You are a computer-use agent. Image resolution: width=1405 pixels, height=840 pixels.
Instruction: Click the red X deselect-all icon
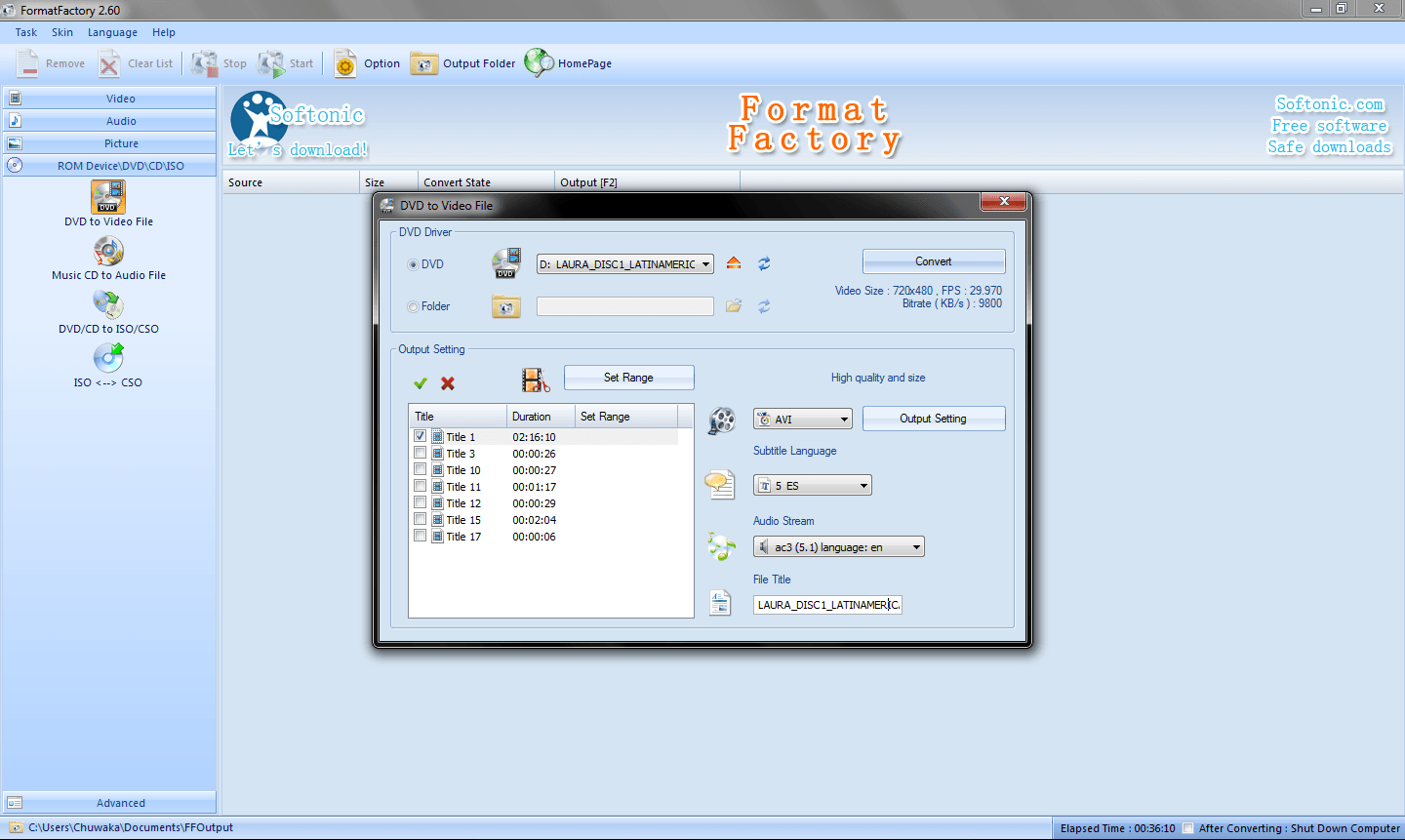pos(448,383)
